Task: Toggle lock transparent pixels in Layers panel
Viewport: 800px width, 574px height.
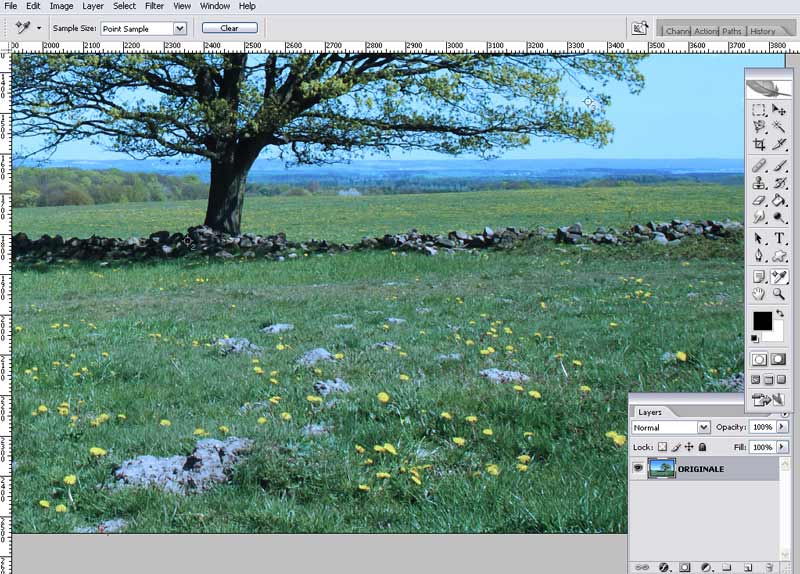Action: click(662, 447)
